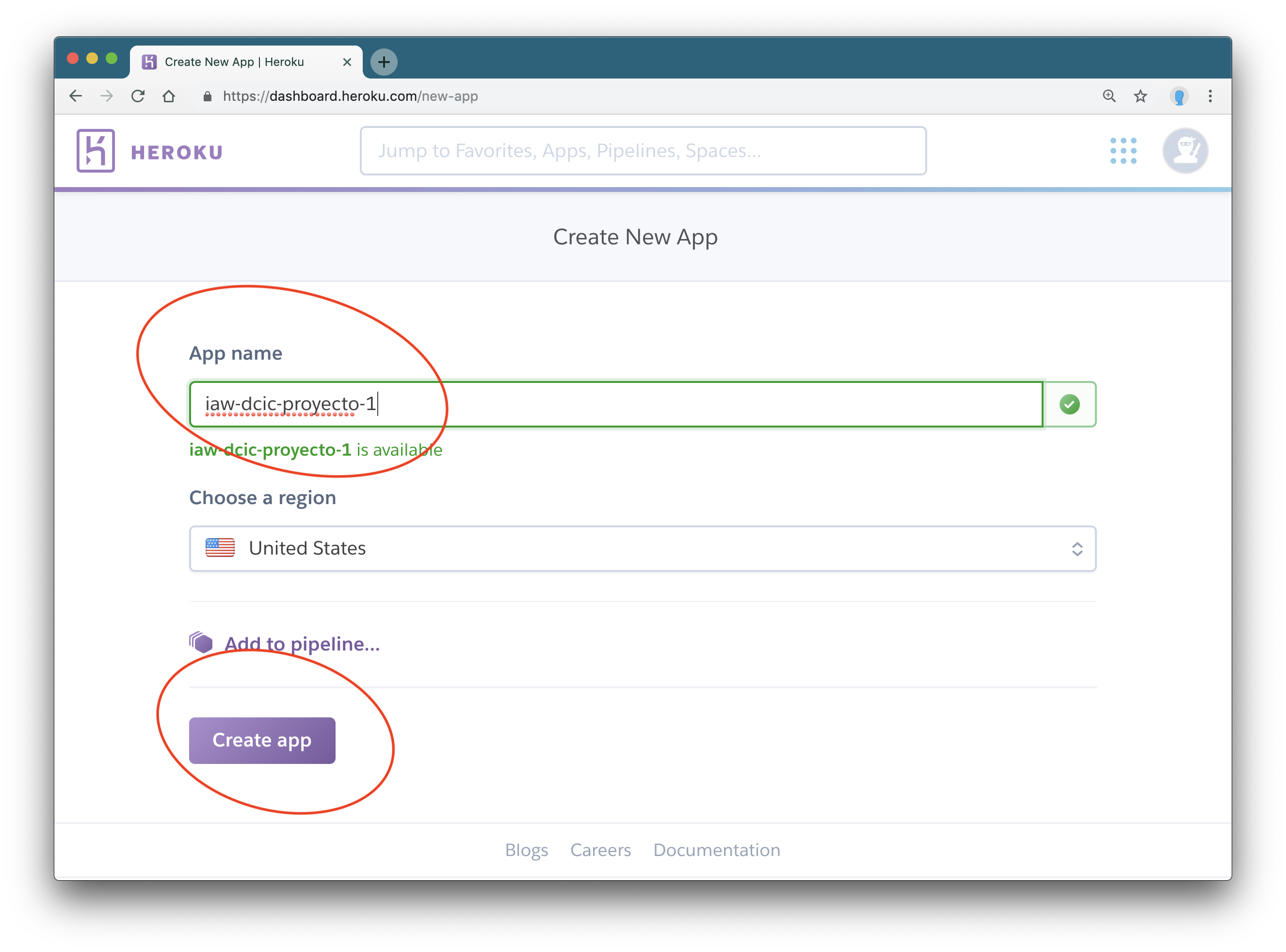Image resolution: width=1286 pixels, height=952 pixels.
Task: Close the Create New App tab
Action: click(x=347, y=62)
